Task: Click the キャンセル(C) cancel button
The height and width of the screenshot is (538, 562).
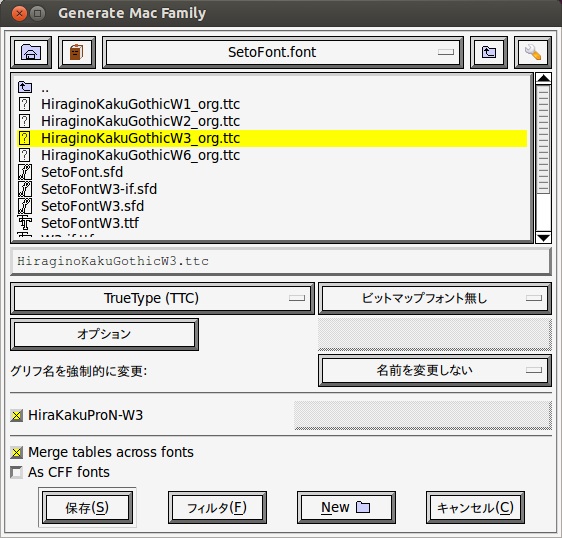Action: tap(475, 507)
